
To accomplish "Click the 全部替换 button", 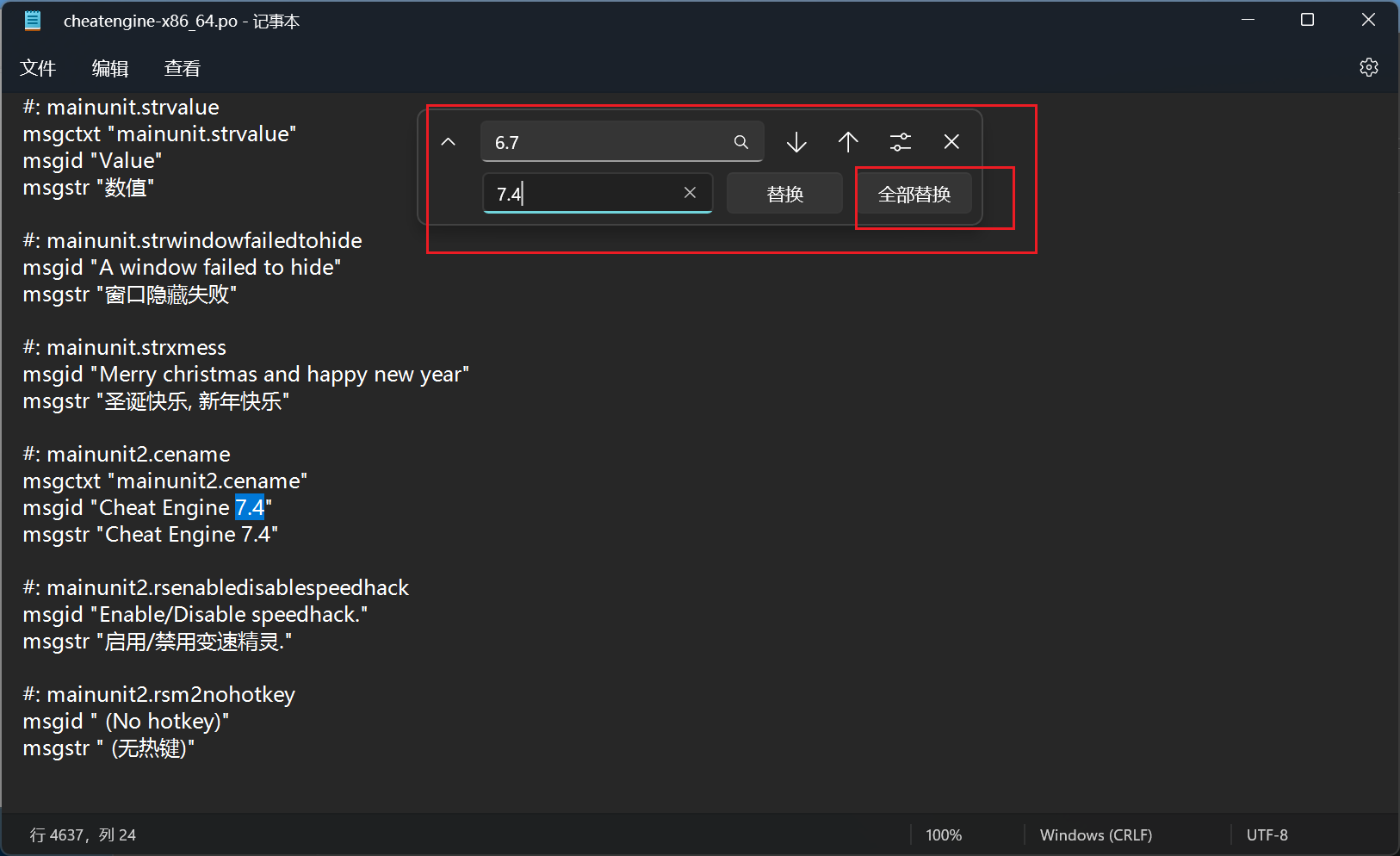I will tap(914, 193).
